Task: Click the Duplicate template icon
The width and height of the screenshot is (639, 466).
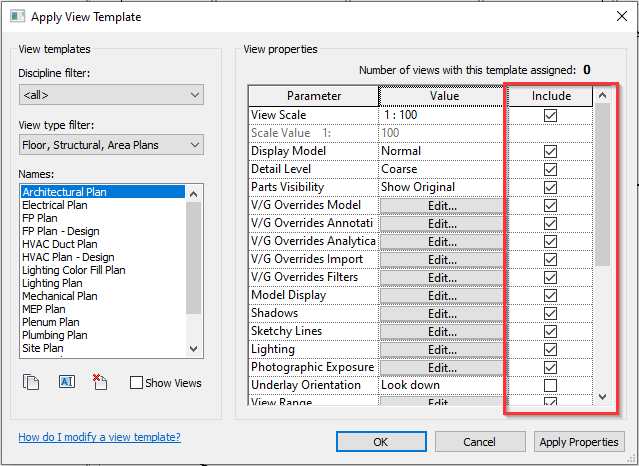Action: click(30, 381)
